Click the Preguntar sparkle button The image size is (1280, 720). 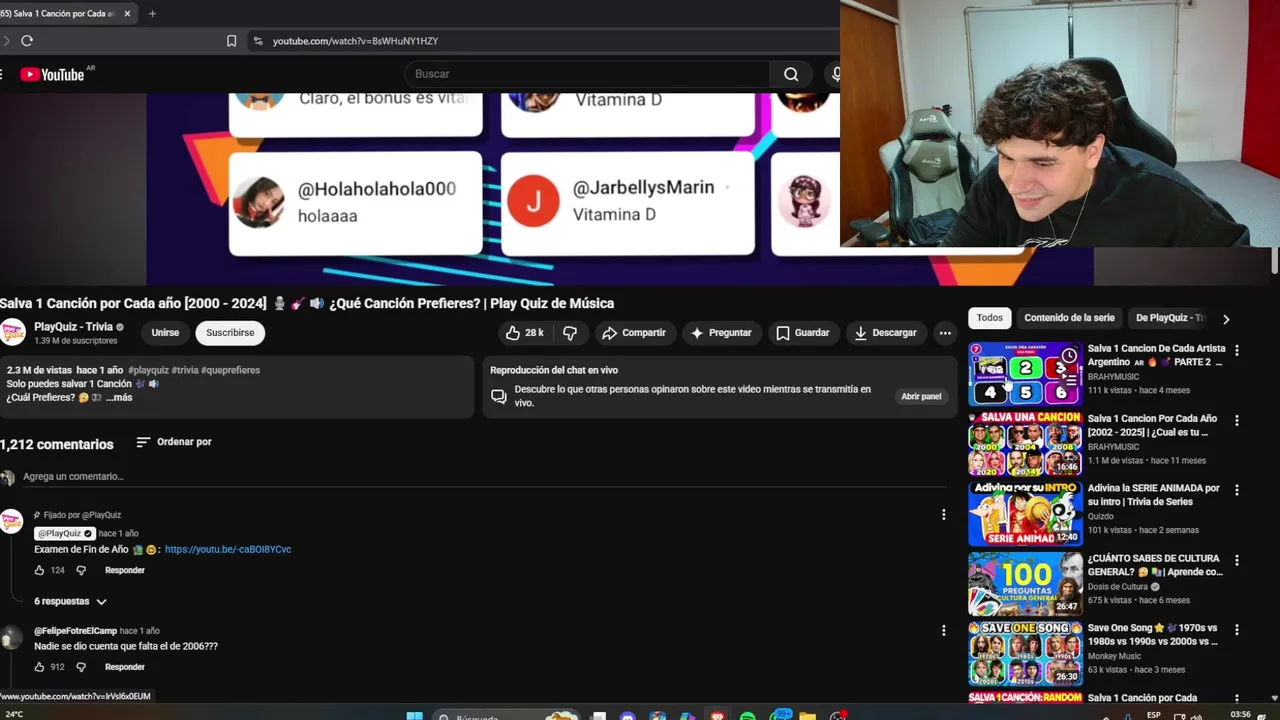[x=721, y=333]
